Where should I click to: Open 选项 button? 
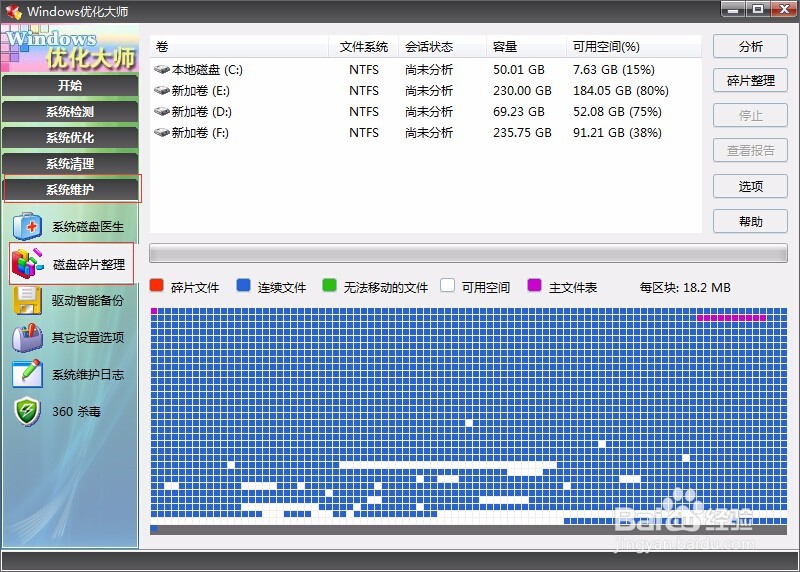[x=750, y=186]
